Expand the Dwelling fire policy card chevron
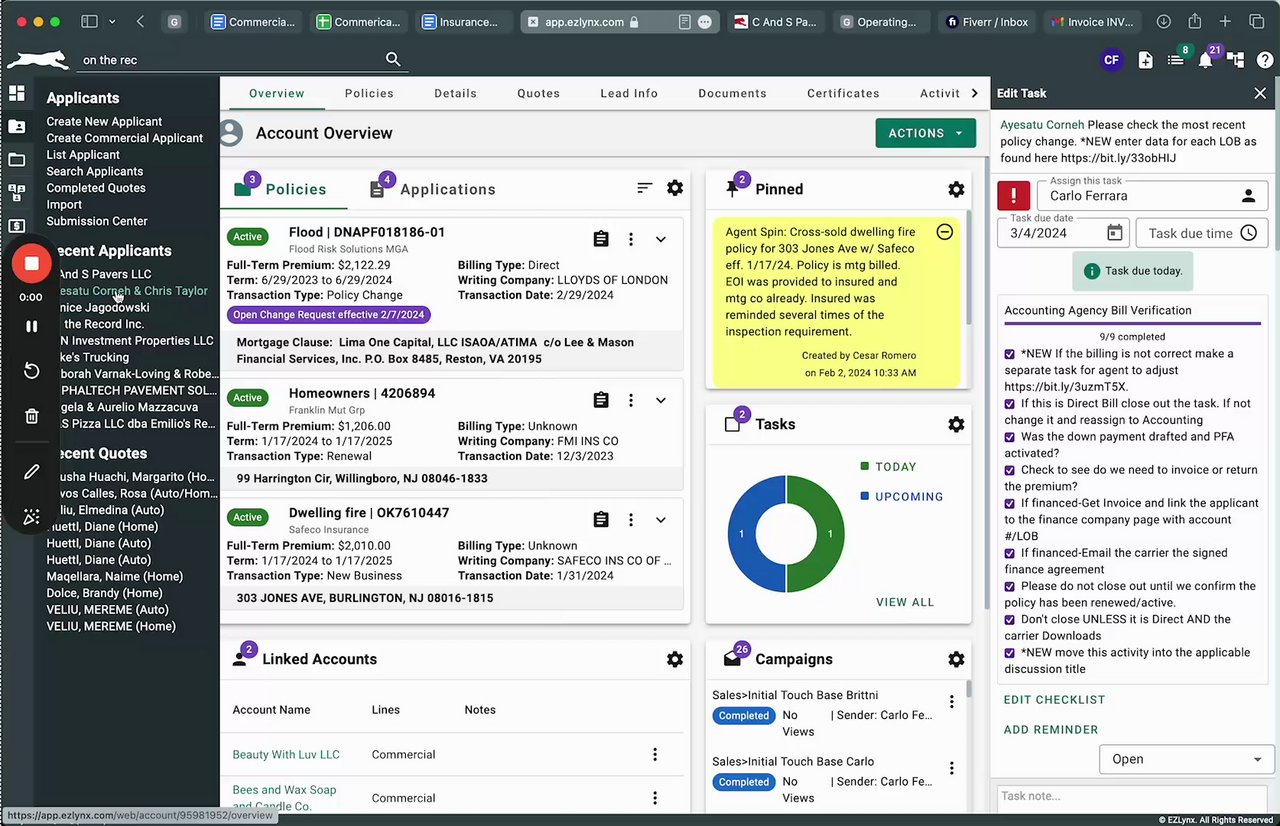This screenshot has height=826, width=1280. point(661,519)
